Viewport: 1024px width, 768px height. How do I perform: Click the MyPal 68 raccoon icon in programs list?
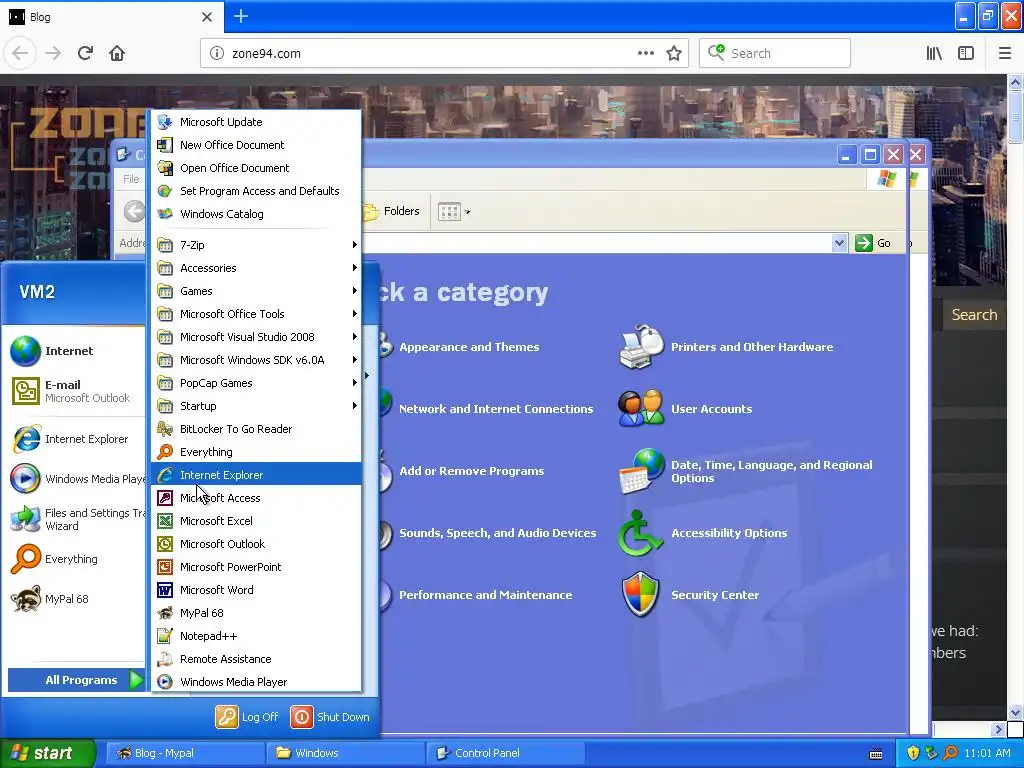165,613
